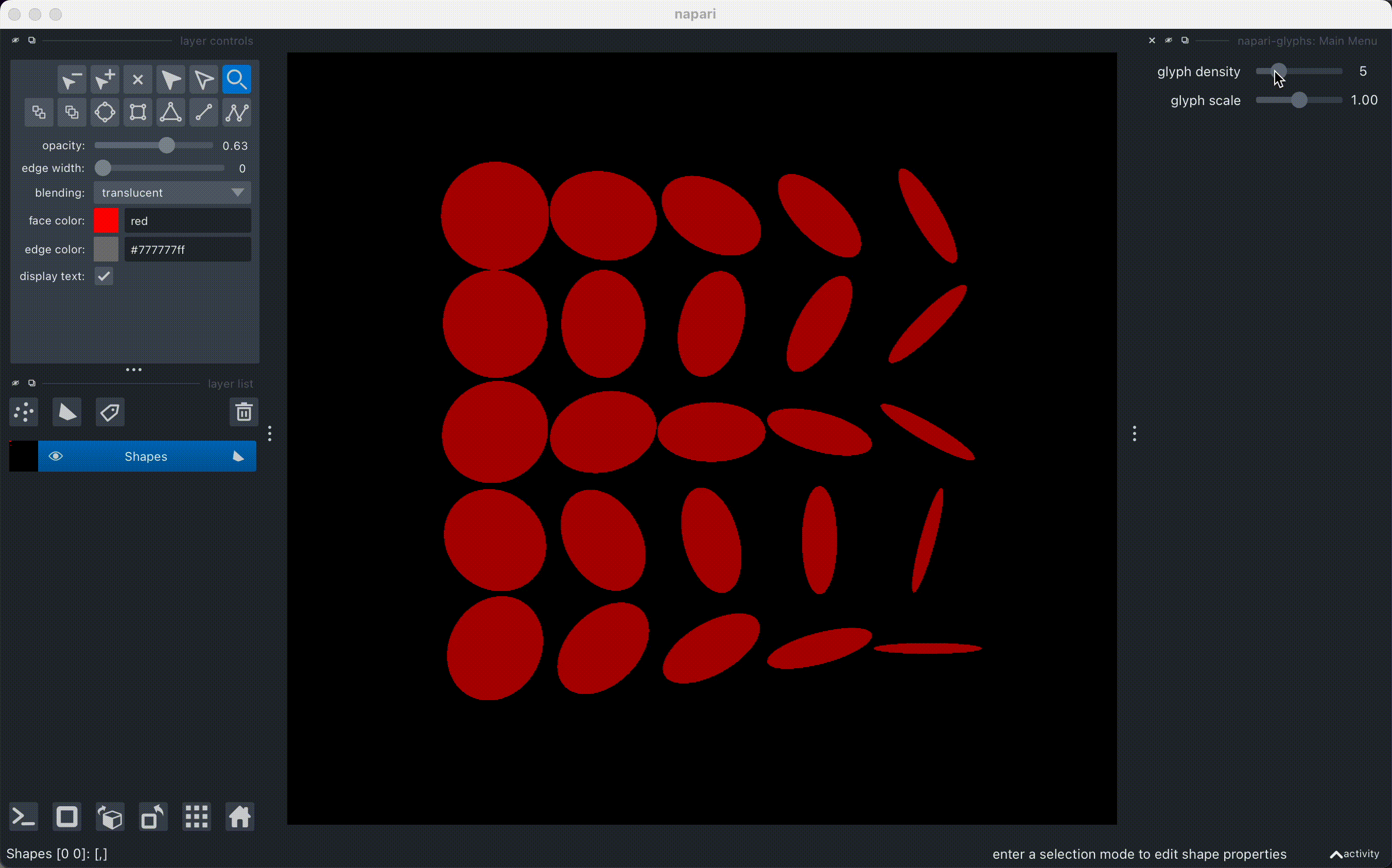The width and height of the screenshot is (1392, 868).
Task: Click new points layer button
Action: coord(24,412)
